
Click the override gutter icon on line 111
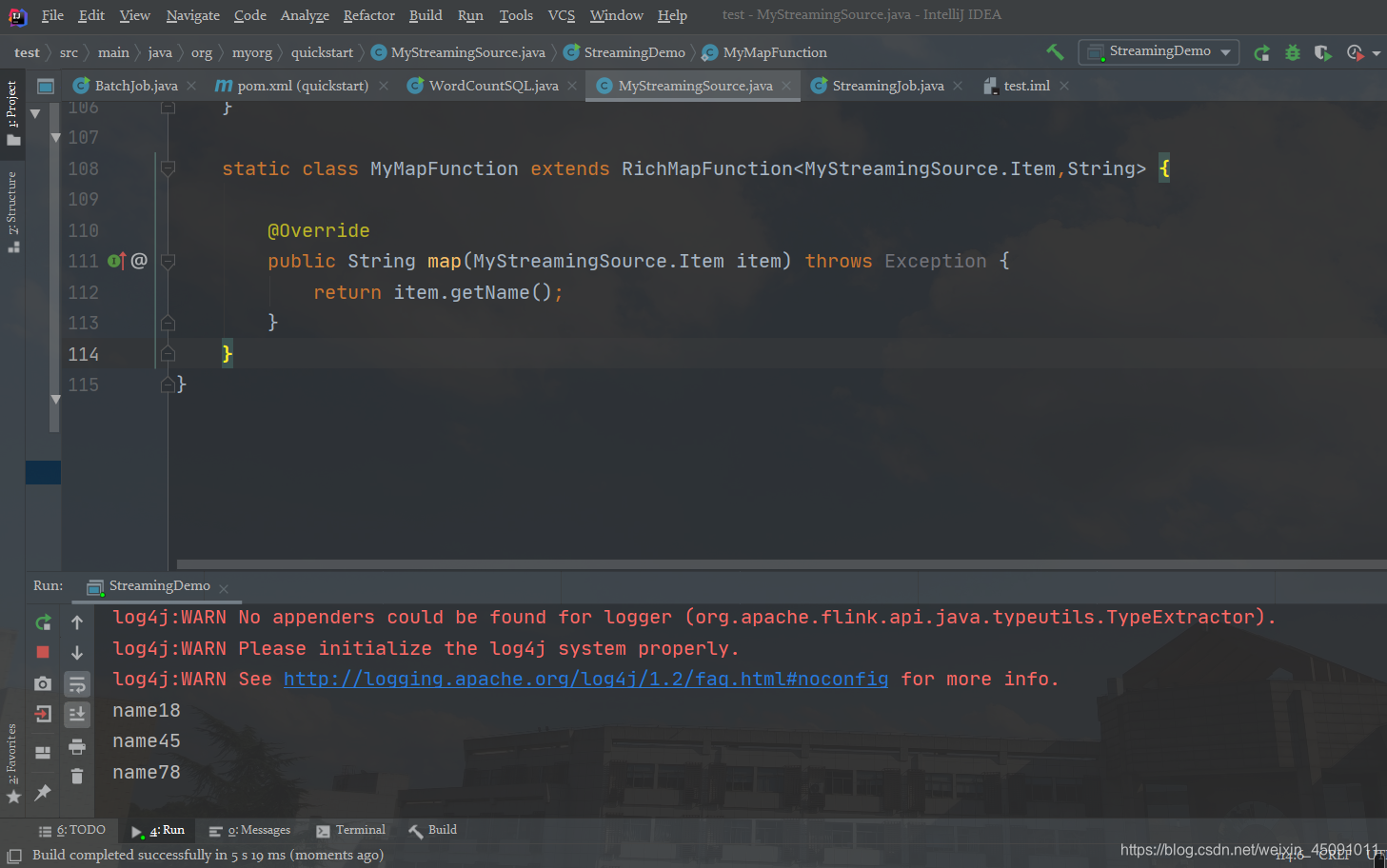pos(116,261)
